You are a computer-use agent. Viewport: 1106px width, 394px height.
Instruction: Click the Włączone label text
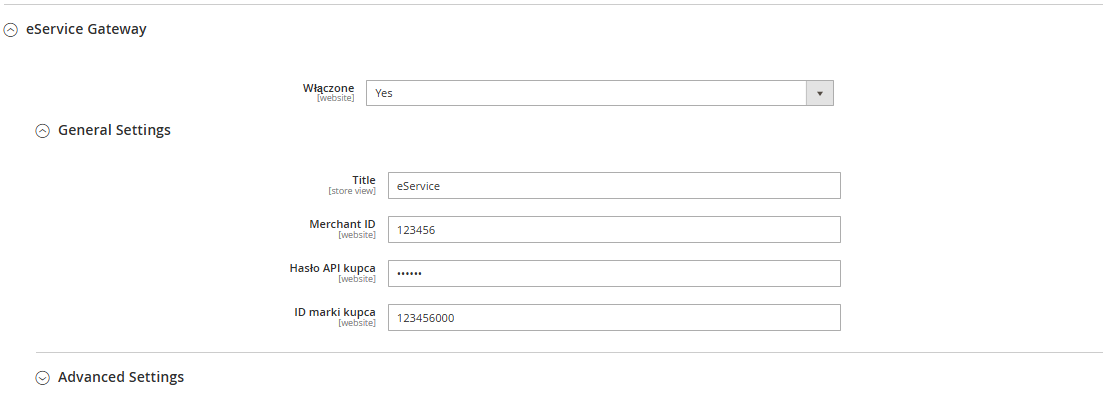click(x=329, y=88)
